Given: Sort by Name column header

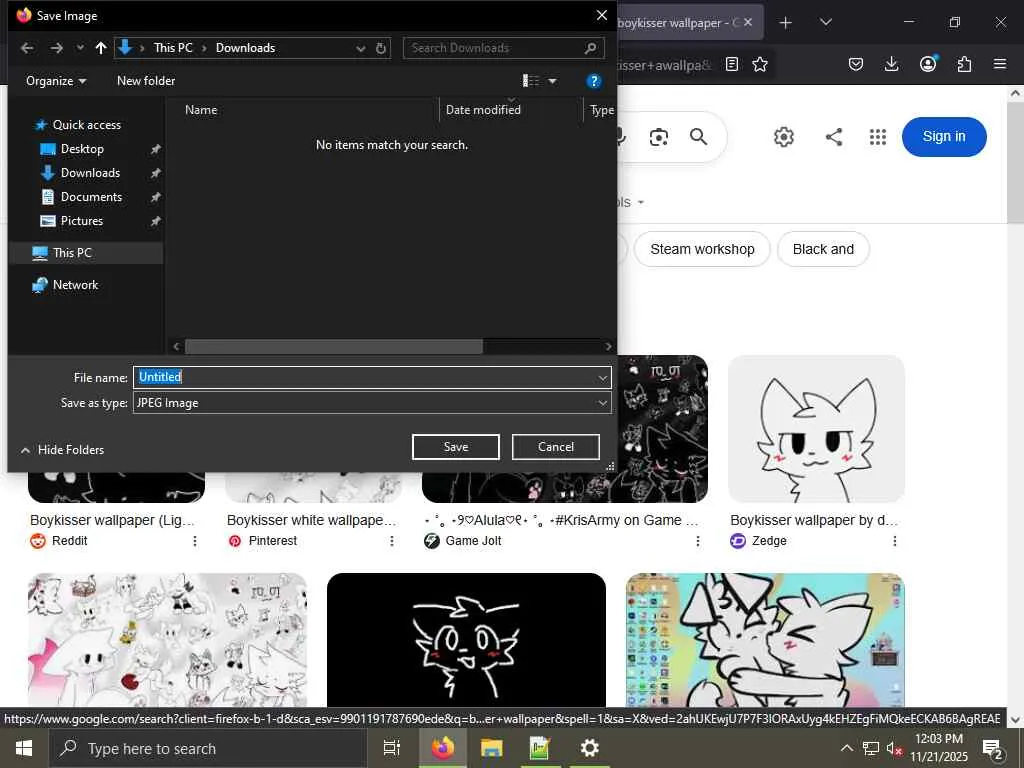Looking at the screenshot, I should click(200, 110).
